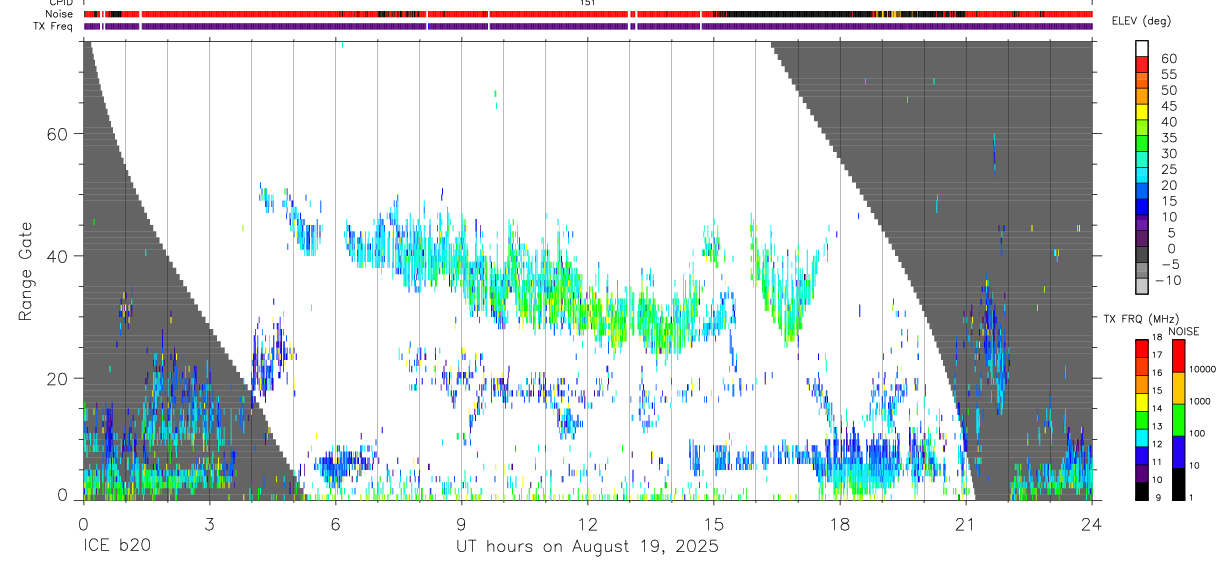The image size is (1228, 567).
Task: Select ELEV swatch between 15 and 10
Action: coord(1142,207)
